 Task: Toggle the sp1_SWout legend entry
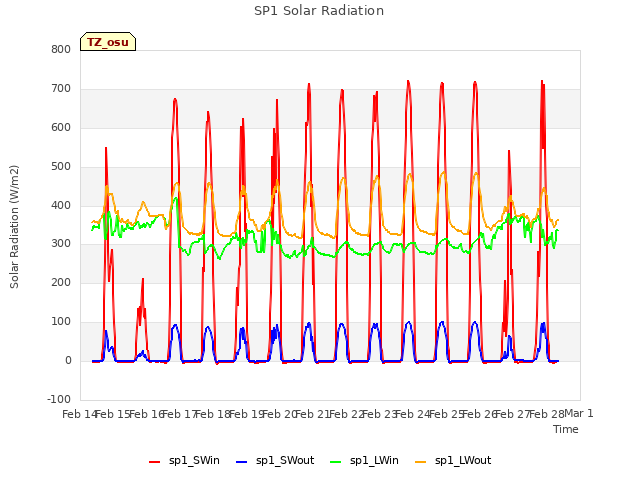click(275, 460)
